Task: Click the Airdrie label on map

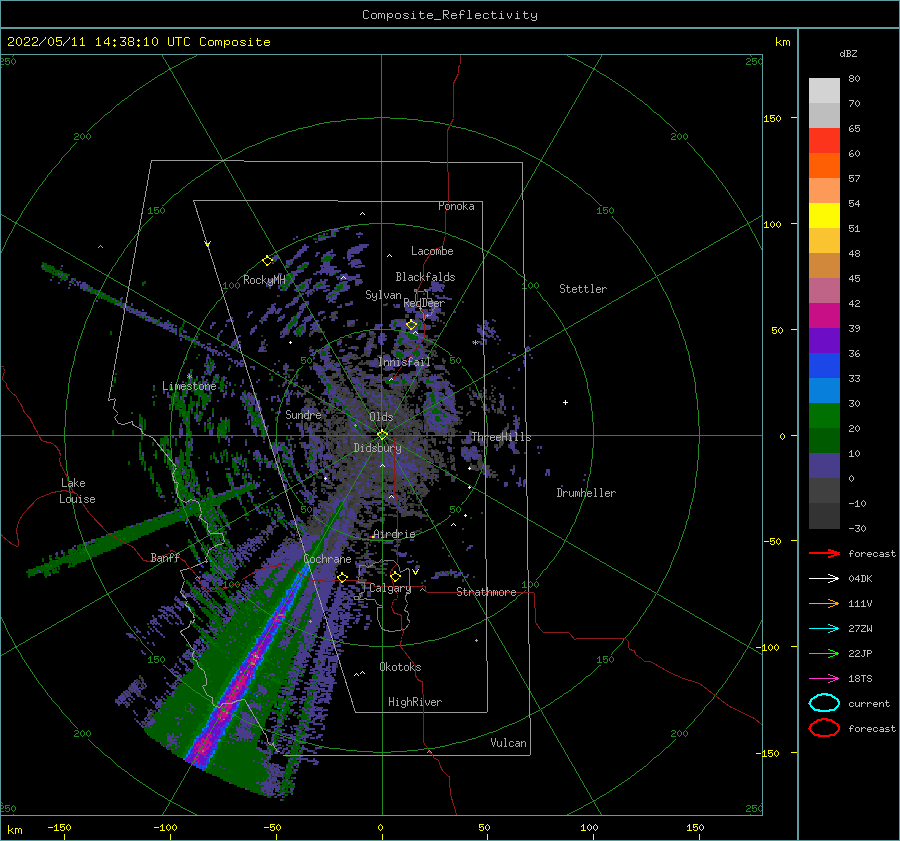Action: coord(394,534)
